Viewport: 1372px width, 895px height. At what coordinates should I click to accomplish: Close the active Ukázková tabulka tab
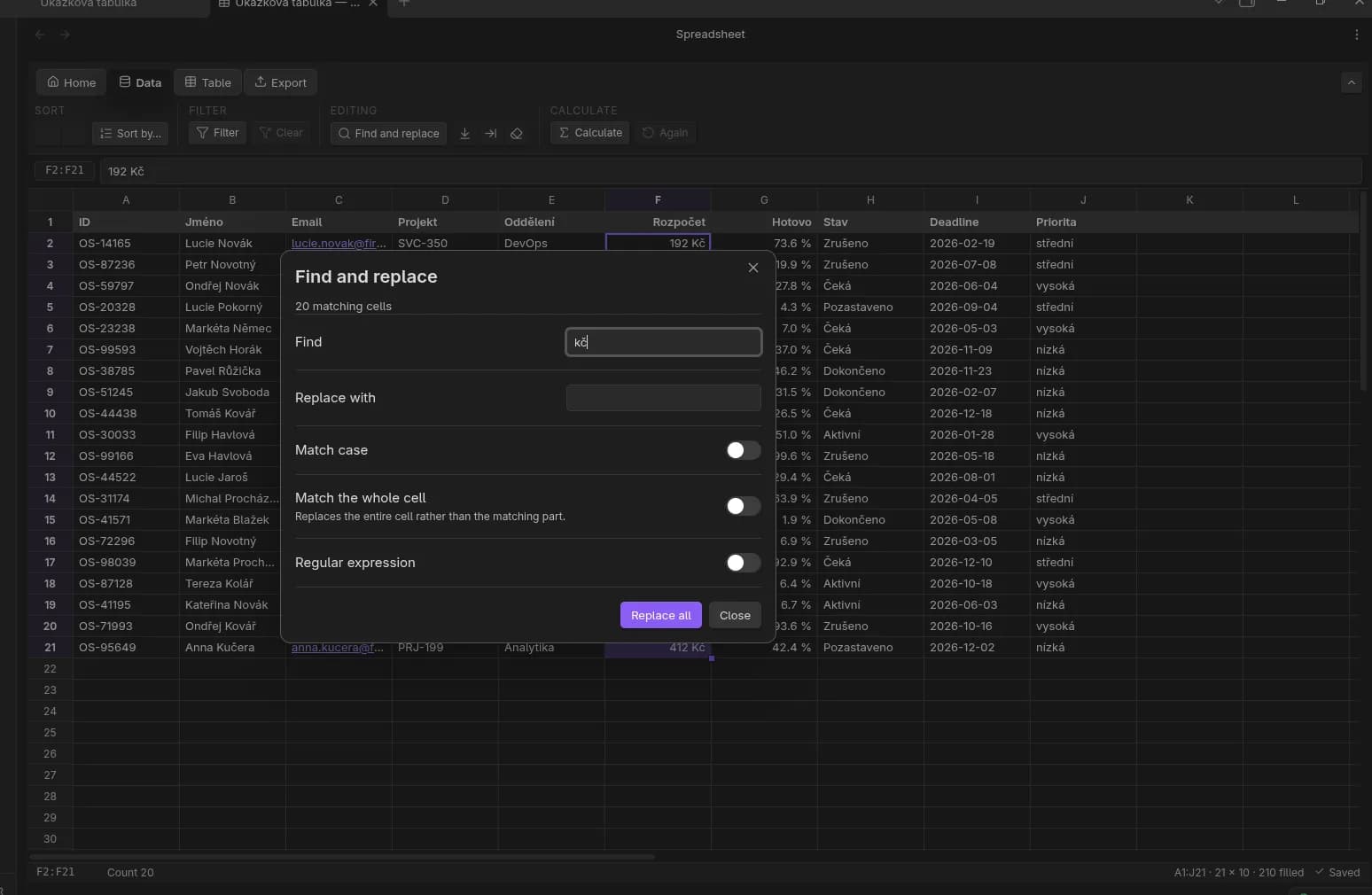373,4
